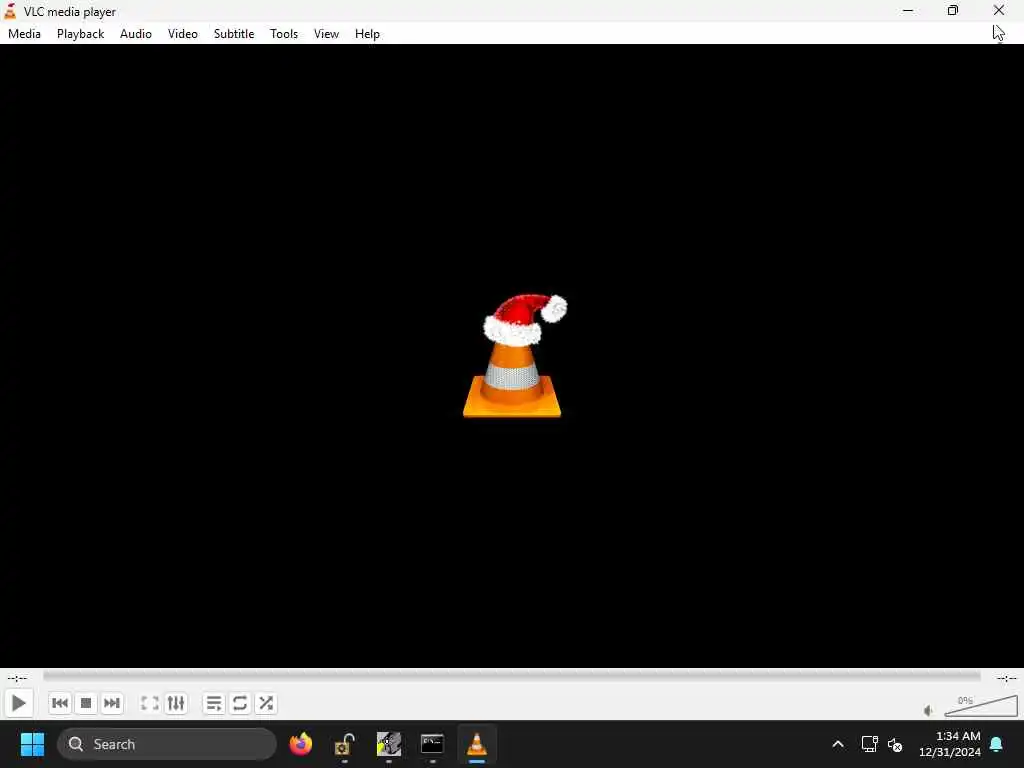Toggle the playlist view
The height and width of the screenshot is (768, 1024).
coord(214,703)
